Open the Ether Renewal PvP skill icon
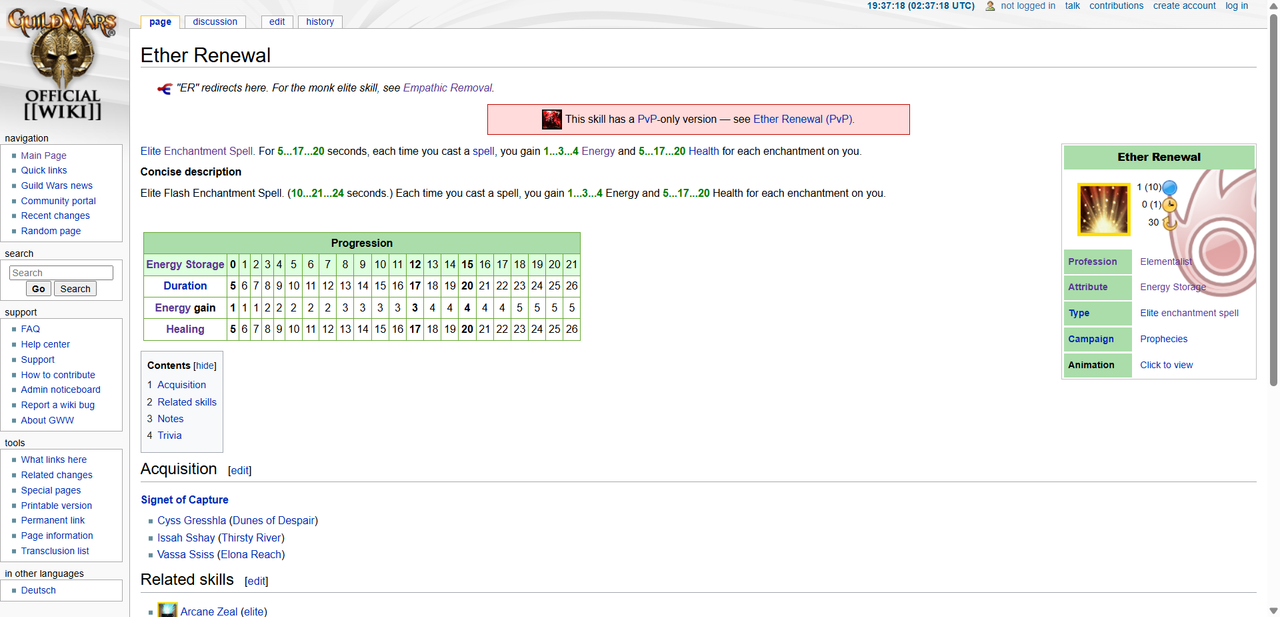1280x617 pixels. click(552, 119)
